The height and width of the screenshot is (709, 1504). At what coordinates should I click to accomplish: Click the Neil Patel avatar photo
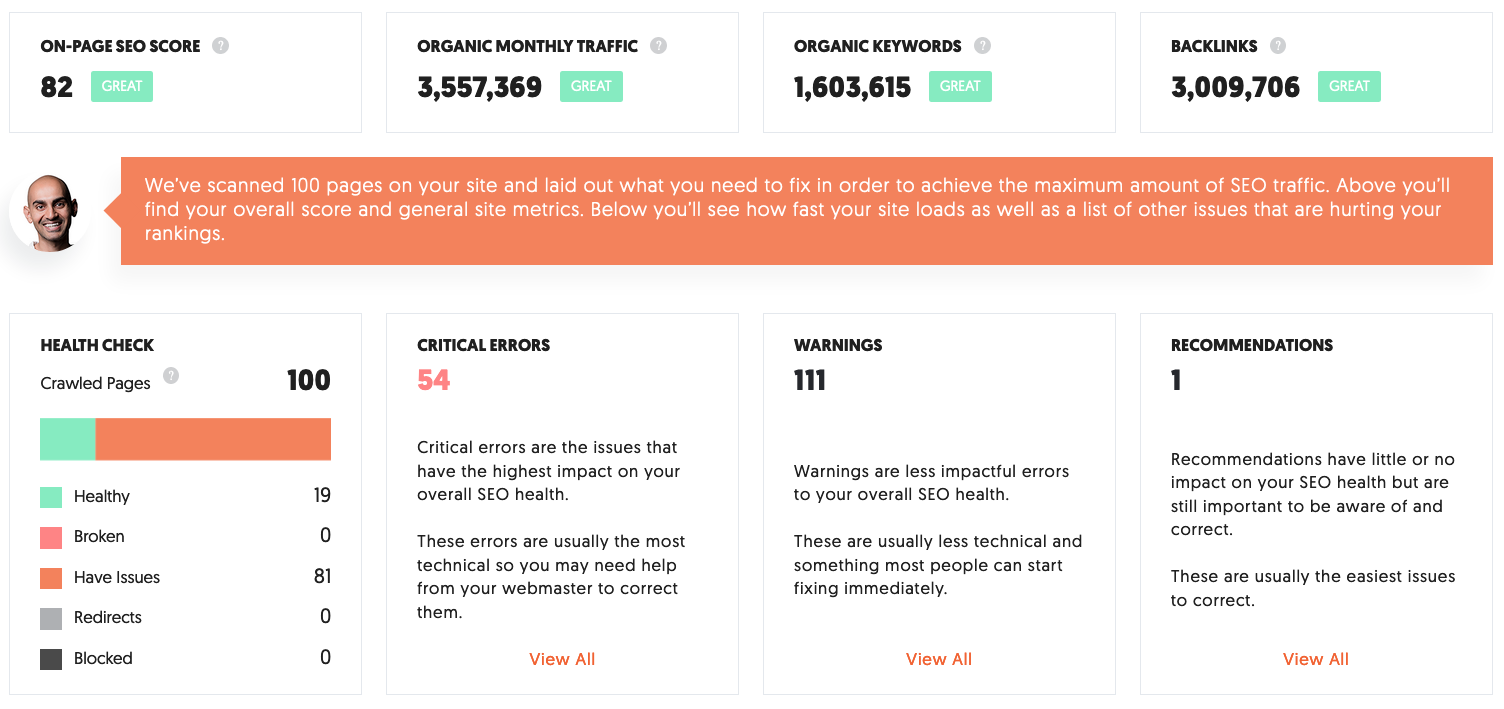point(50,211)
